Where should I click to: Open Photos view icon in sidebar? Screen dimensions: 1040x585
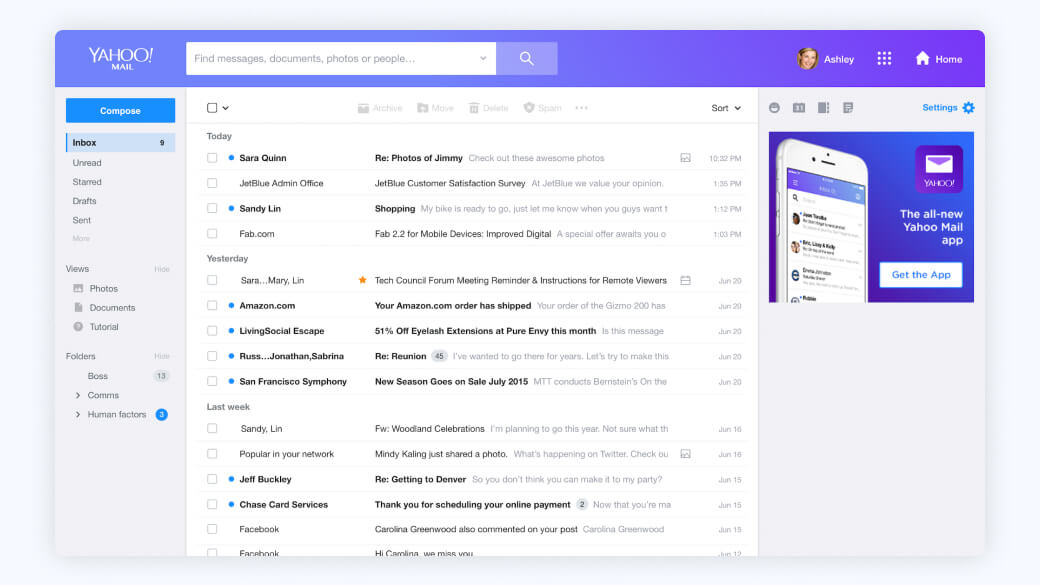[78, 289]
